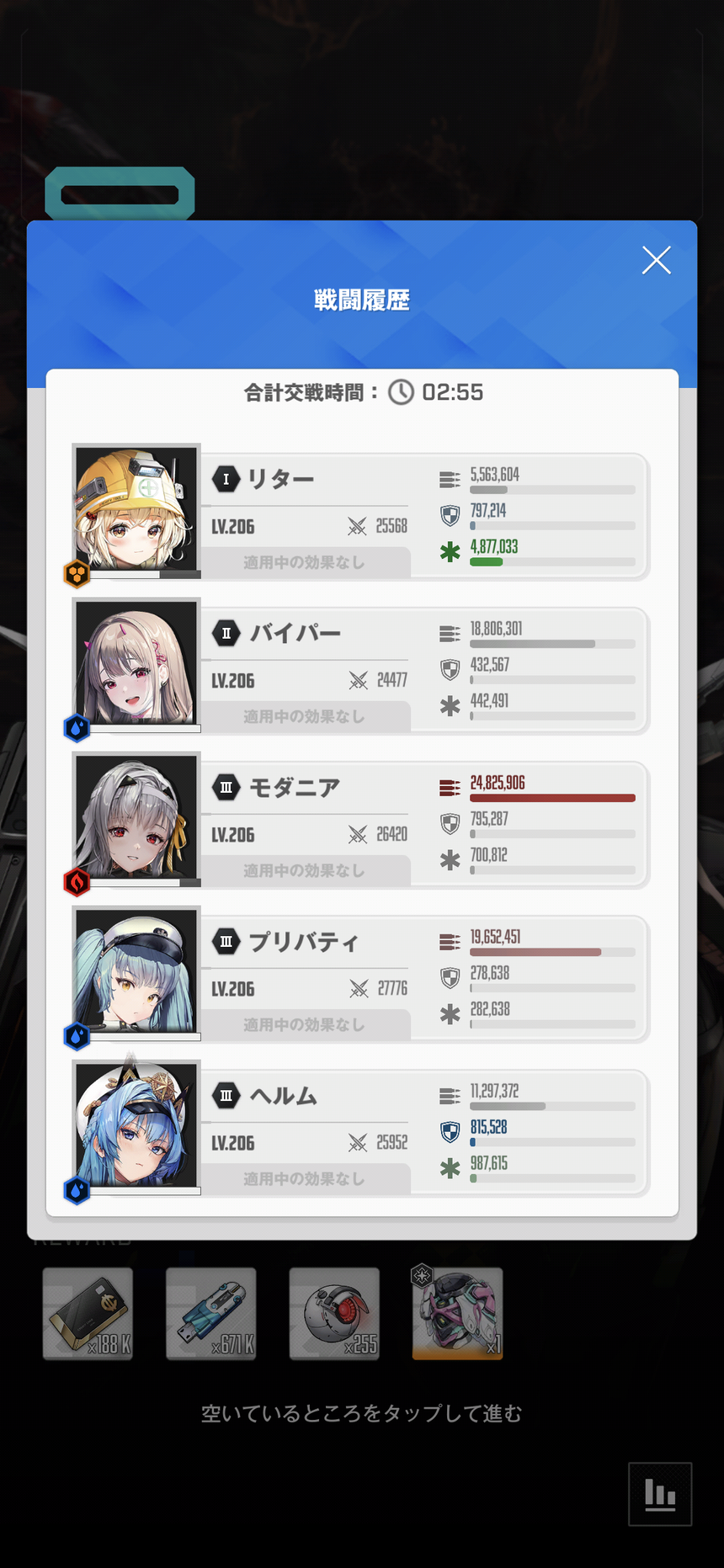Click the iron element icon on リター
The width and height of the screenshot is (724, 1568).
click(x=77, y=574)
